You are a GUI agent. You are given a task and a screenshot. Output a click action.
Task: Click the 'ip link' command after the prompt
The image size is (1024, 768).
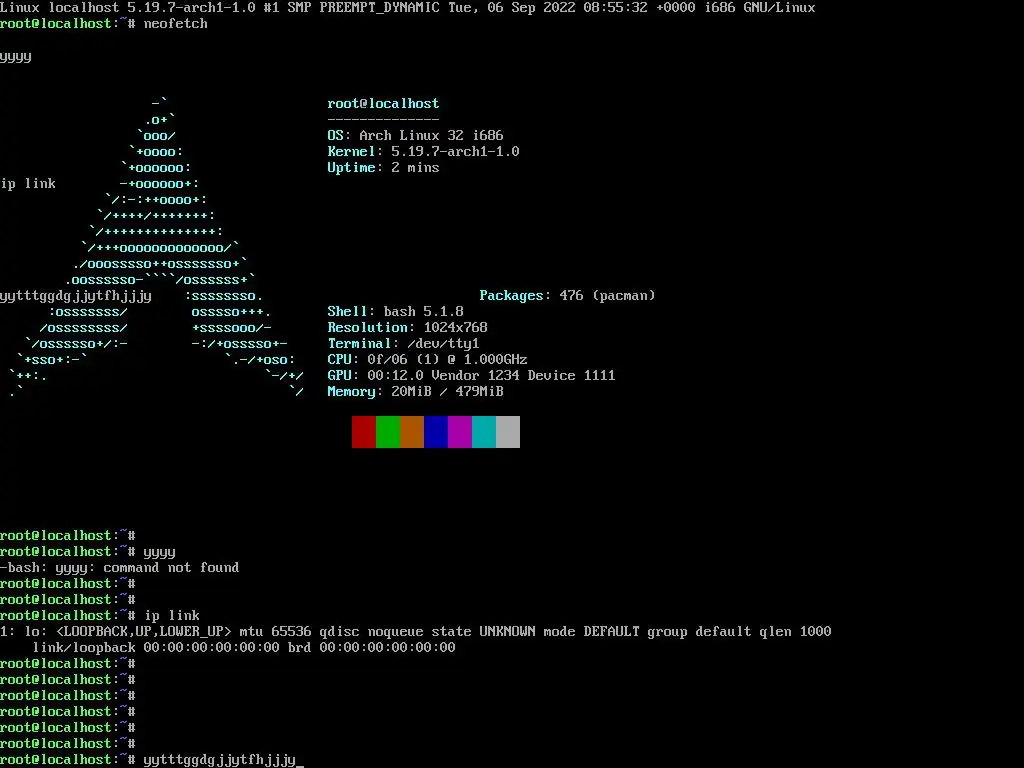(x=172, y=615)
